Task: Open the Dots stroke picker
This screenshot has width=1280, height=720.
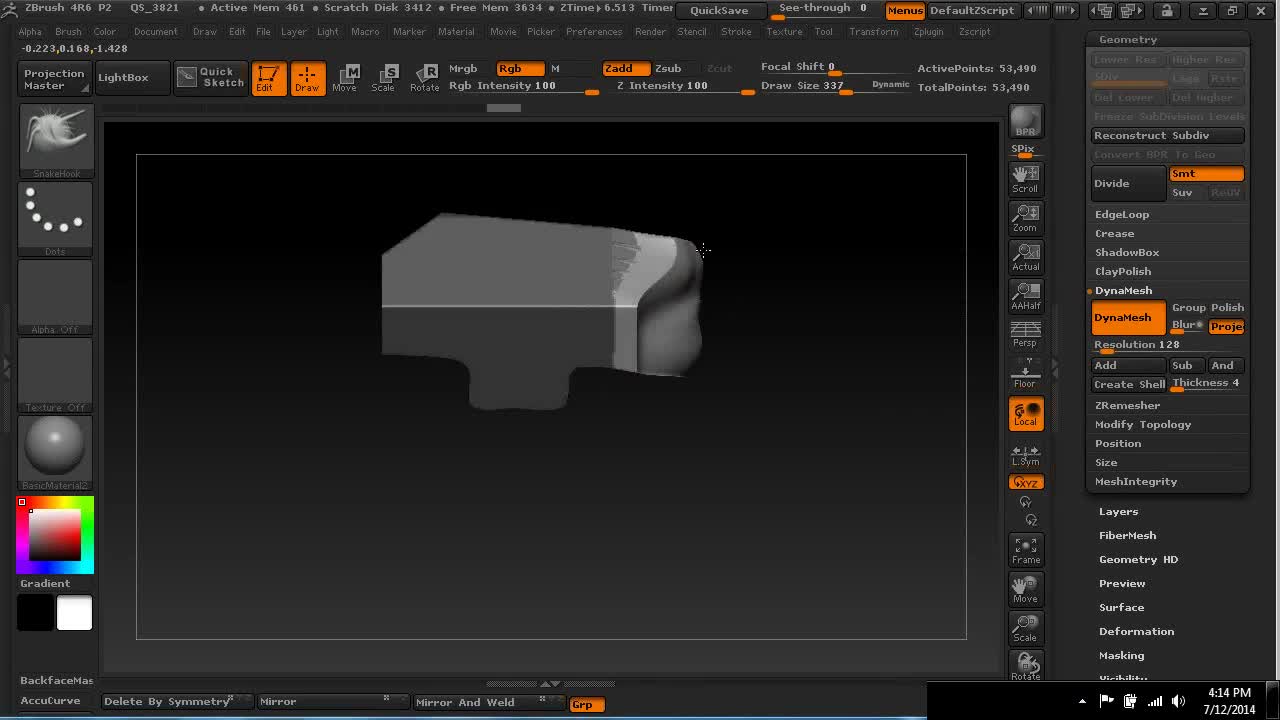Action: tap(56, 219)
